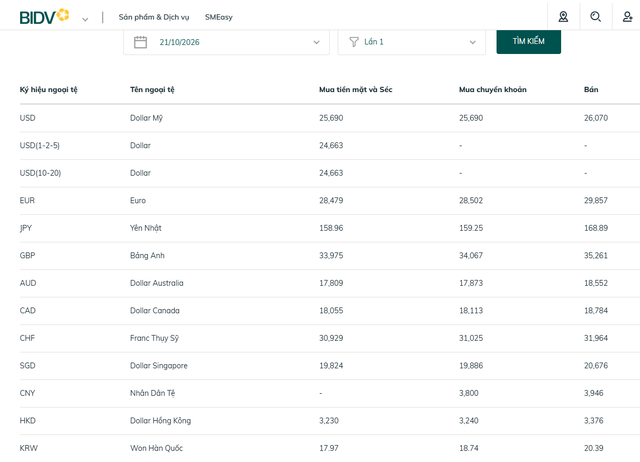
Task: Click EUR cash buy rate 28,479
Action: click(x=331, y=200)
